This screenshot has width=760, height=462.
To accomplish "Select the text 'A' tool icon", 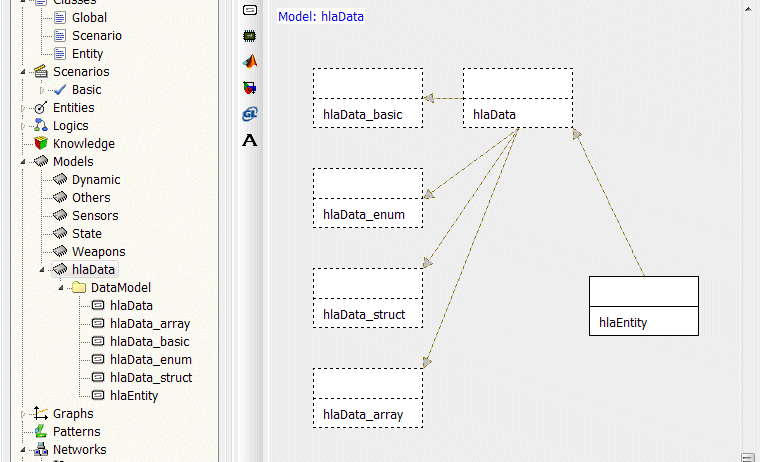I will [x=250, y=140].
